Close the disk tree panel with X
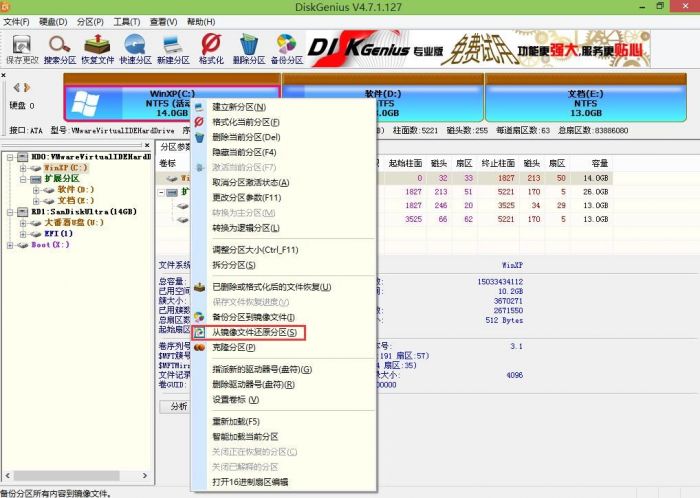The image size is (700, 498). [x=147, y=145]
